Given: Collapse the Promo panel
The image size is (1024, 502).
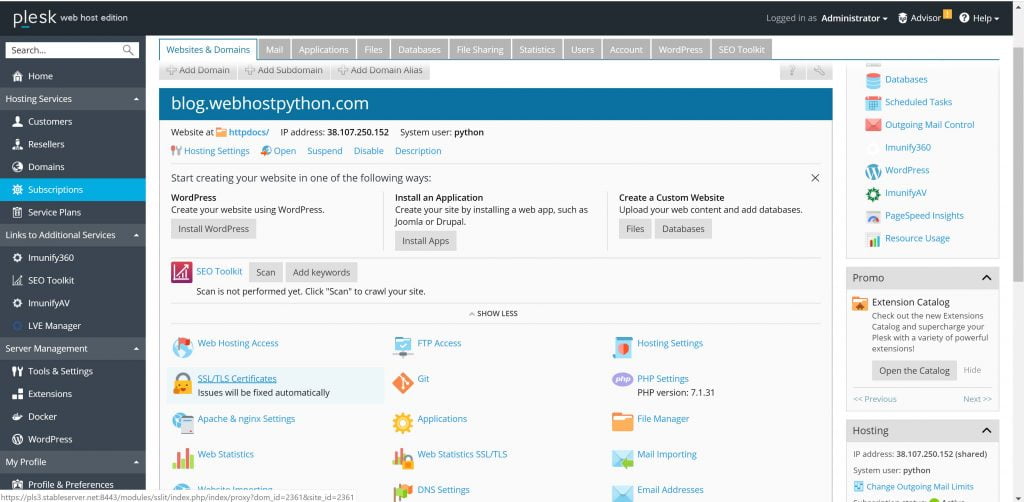Looking at the screenshot, I should tap(986, 278).
